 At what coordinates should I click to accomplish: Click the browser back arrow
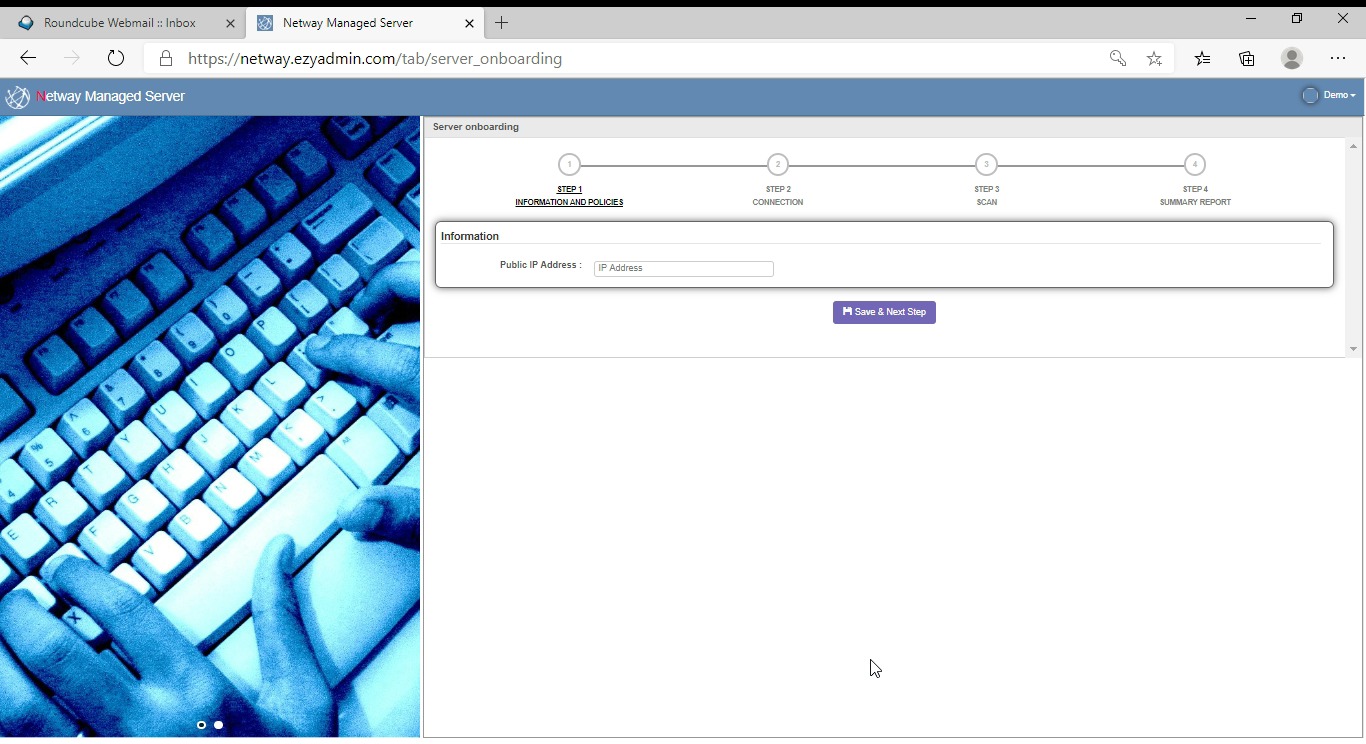28,59
